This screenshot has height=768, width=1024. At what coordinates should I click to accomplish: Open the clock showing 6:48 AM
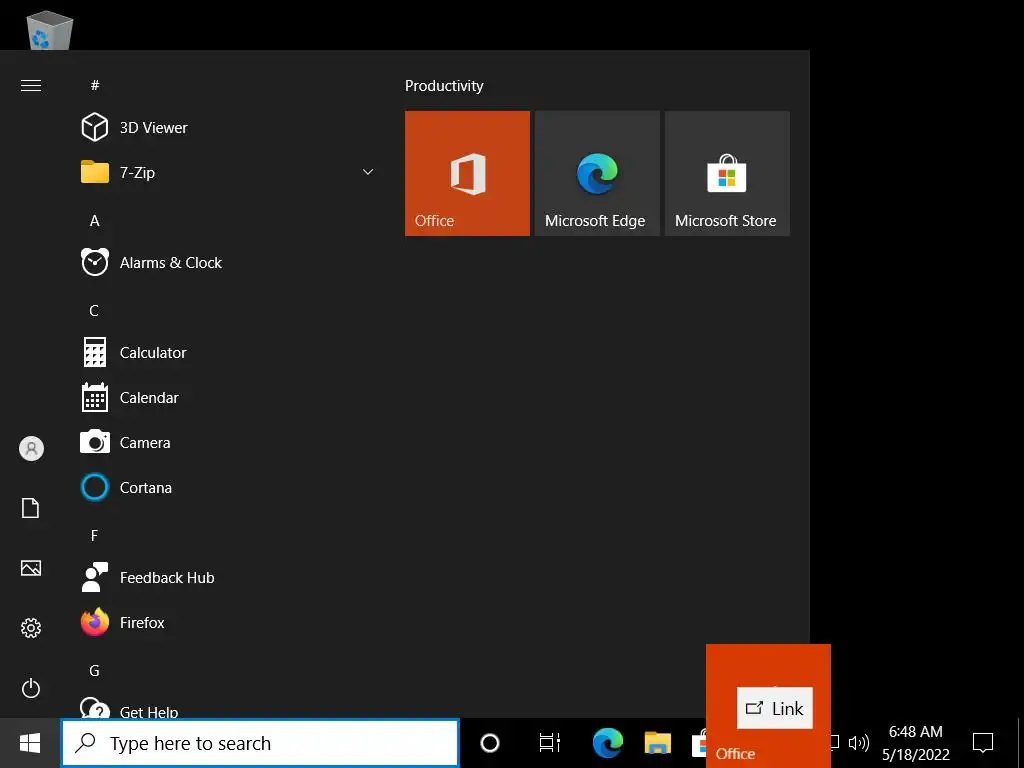coord(916,743)
